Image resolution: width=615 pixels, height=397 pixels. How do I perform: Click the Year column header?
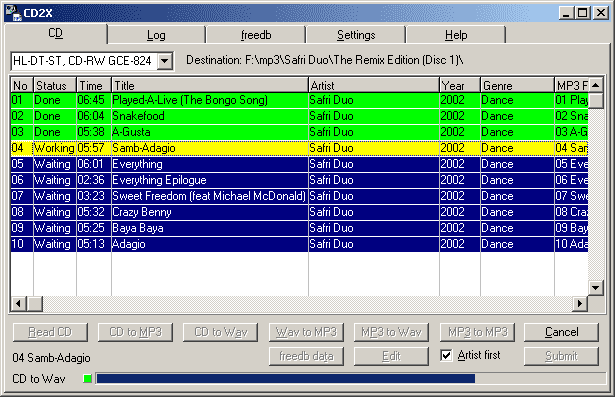tap(460, 86)
